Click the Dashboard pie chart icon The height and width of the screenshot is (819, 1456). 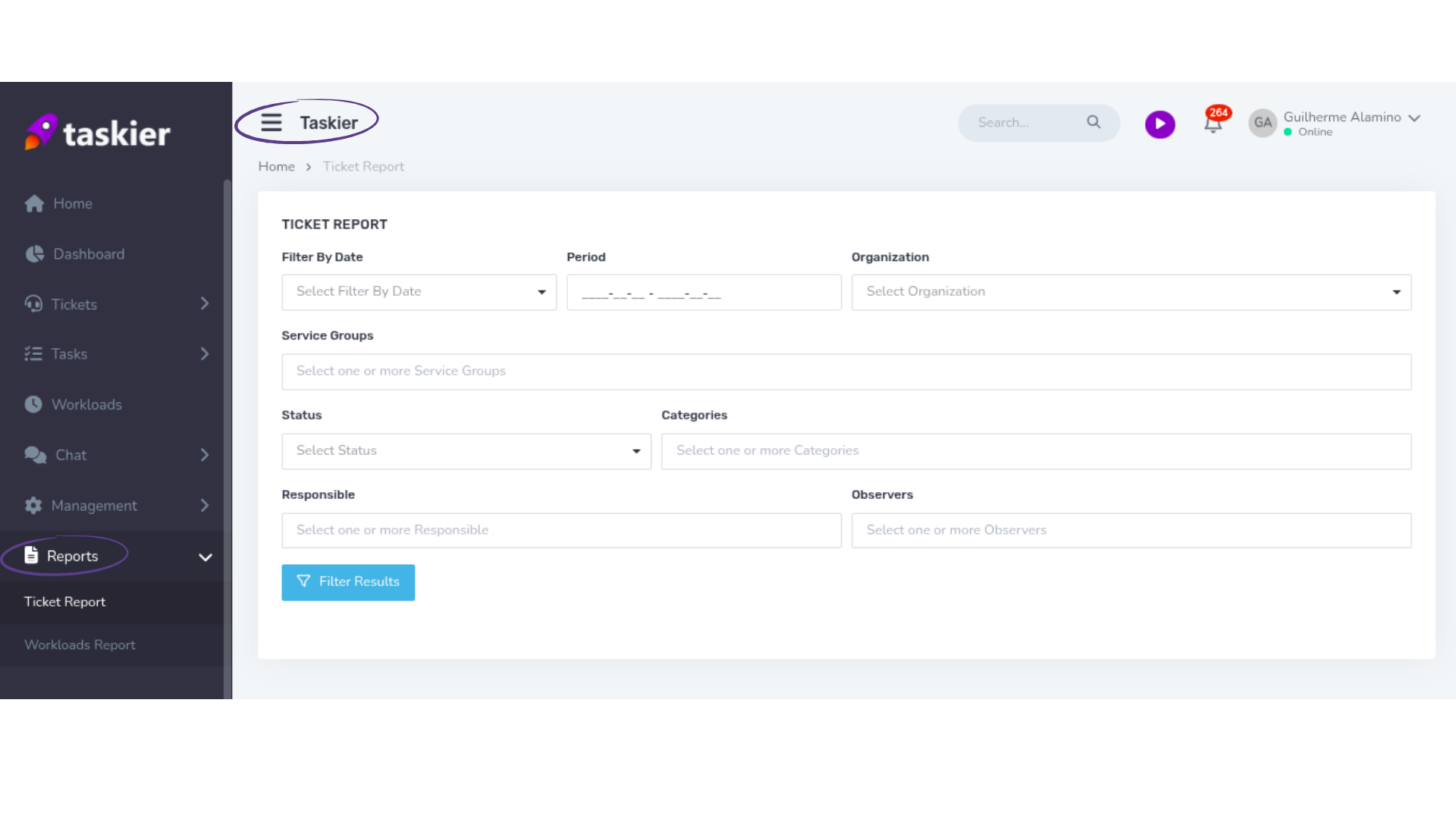pyautogui.click(x=34, y=254)
